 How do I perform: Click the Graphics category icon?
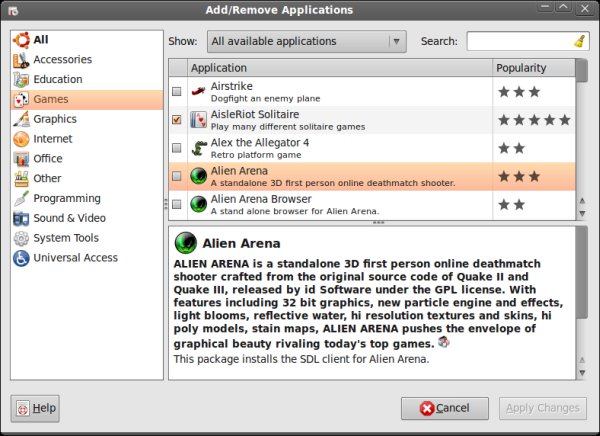pos(20,119)
